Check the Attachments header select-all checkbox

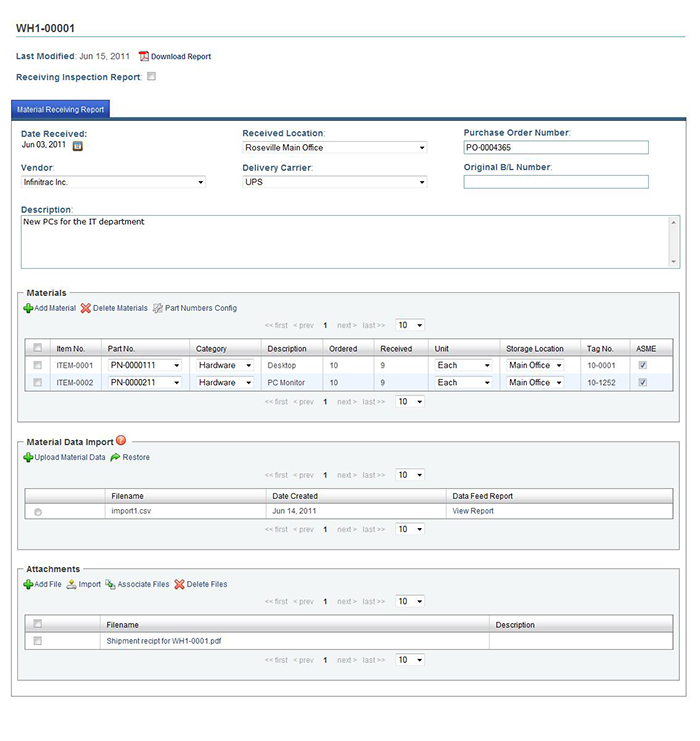pyautogui.click(x=37, y=624)
